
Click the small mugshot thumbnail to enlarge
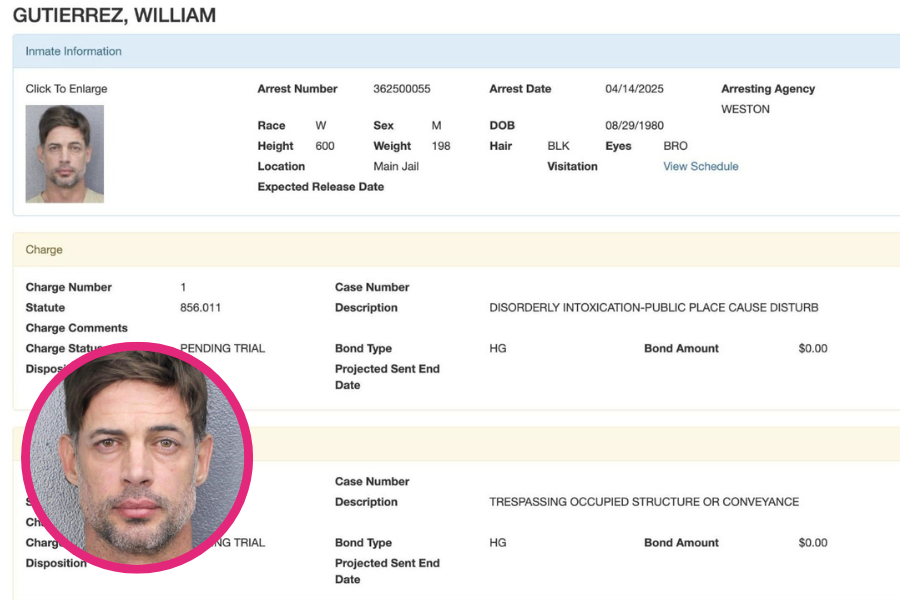pos(64,154)
